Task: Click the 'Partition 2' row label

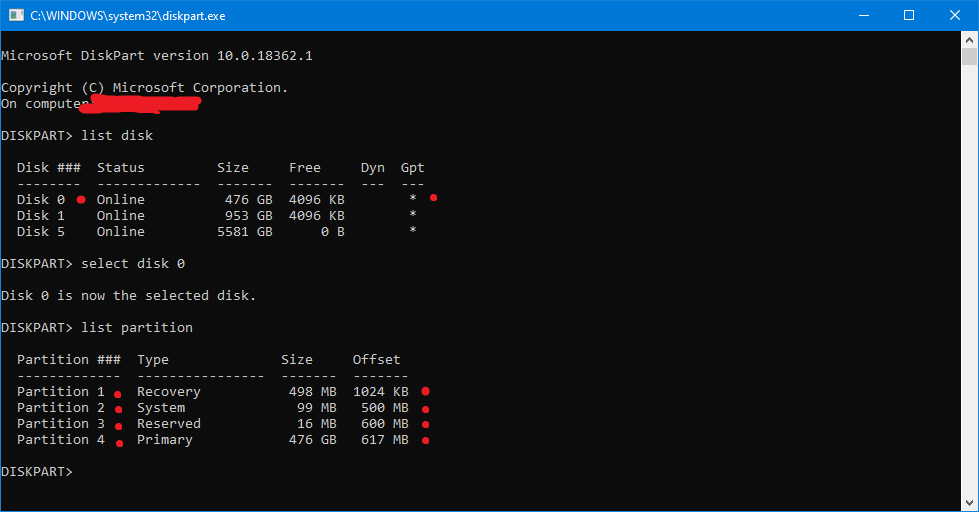Action: [61, 408]
